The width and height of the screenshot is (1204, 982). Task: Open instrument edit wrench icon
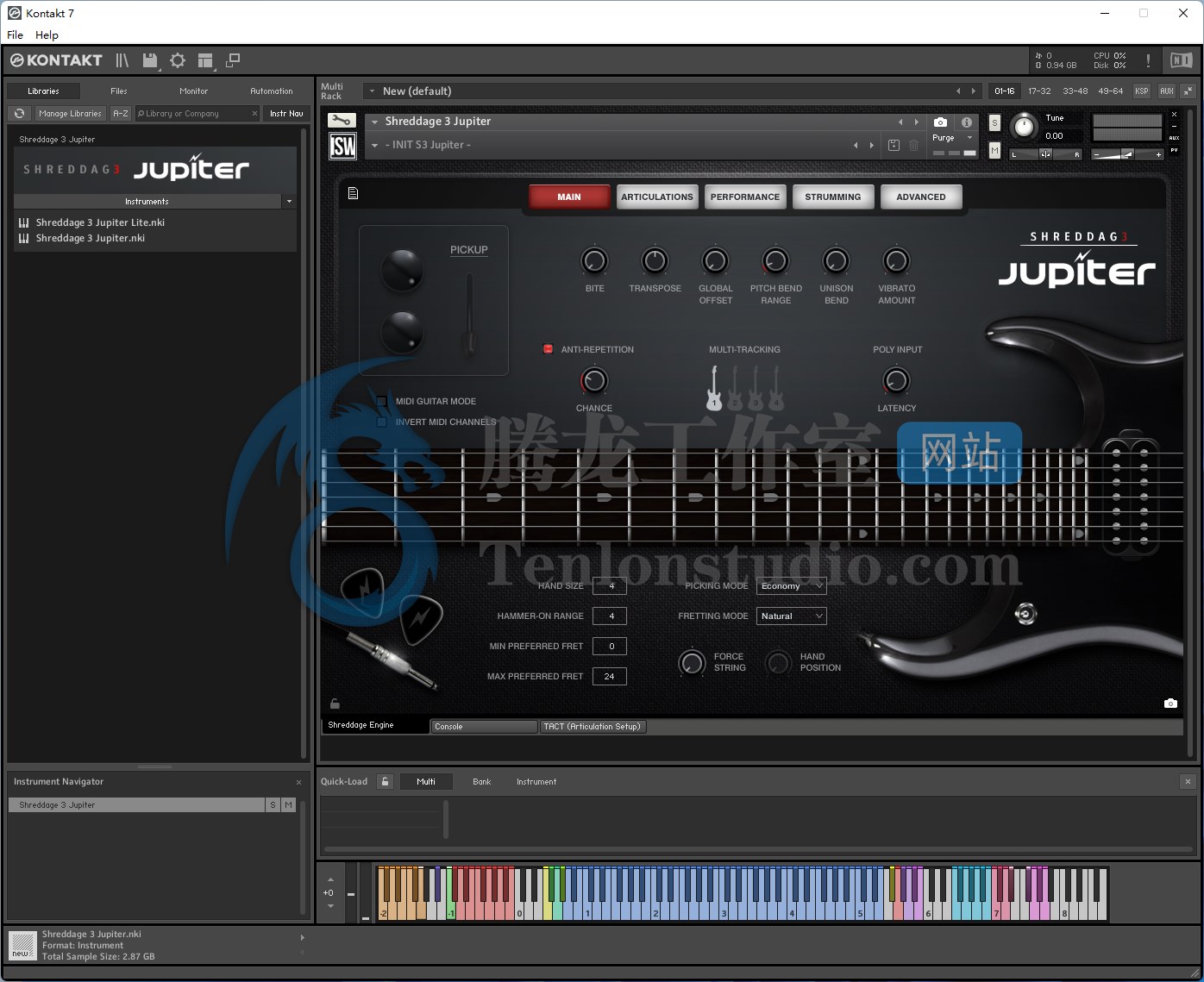point(342,121)
